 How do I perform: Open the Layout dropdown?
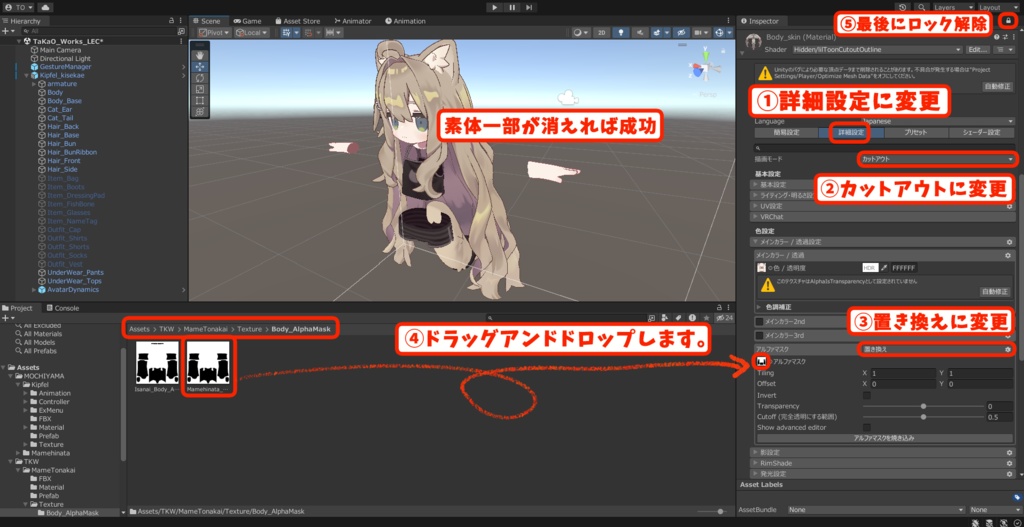tap(998, 7)
